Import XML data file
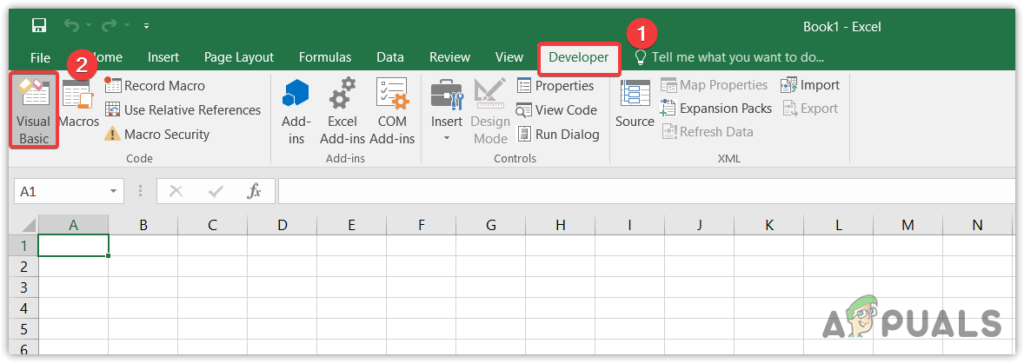 click(x=810, y=85)
